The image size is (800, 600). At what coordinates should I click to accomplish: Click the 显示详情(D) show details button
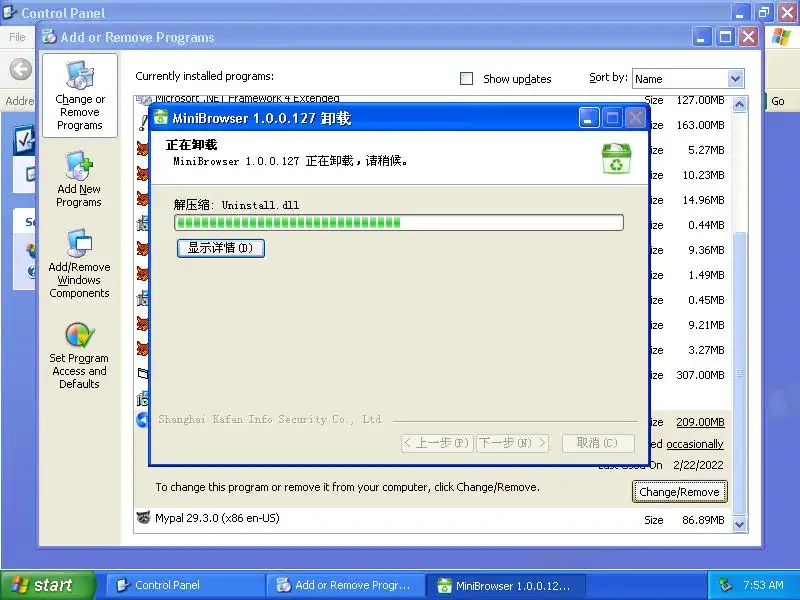point(221,248)
